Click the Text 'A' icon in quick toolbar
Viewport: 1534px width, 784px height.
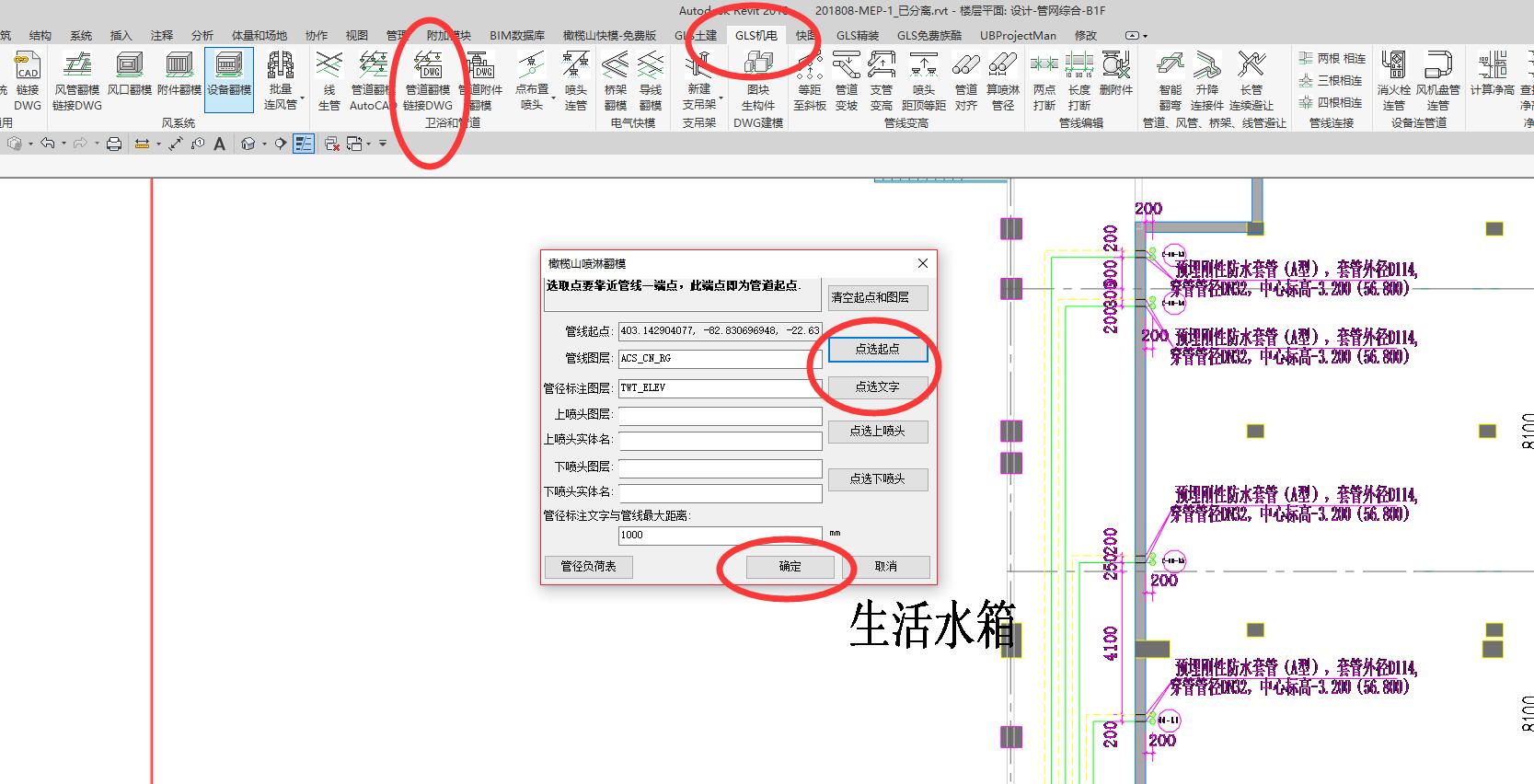pos(219,144)
